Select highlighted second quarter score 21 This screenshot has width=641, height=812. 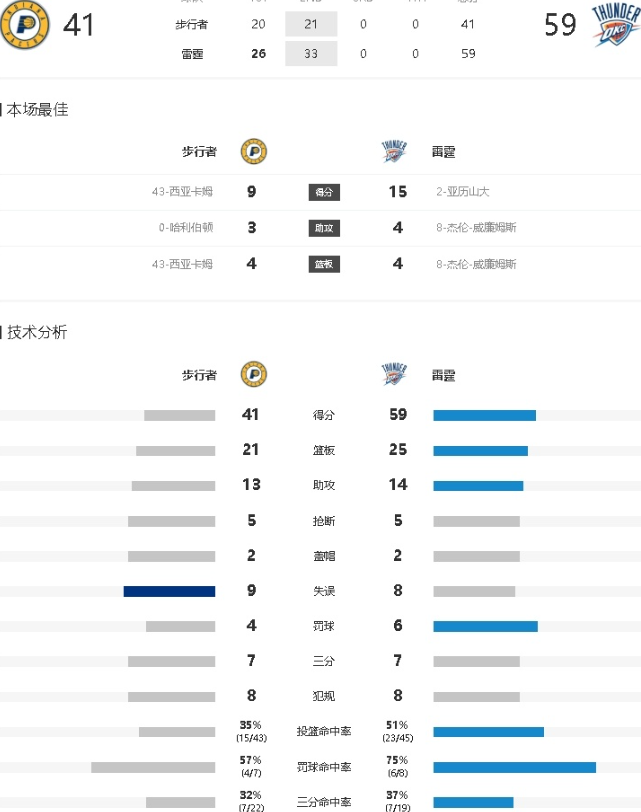tap(311, 24)
